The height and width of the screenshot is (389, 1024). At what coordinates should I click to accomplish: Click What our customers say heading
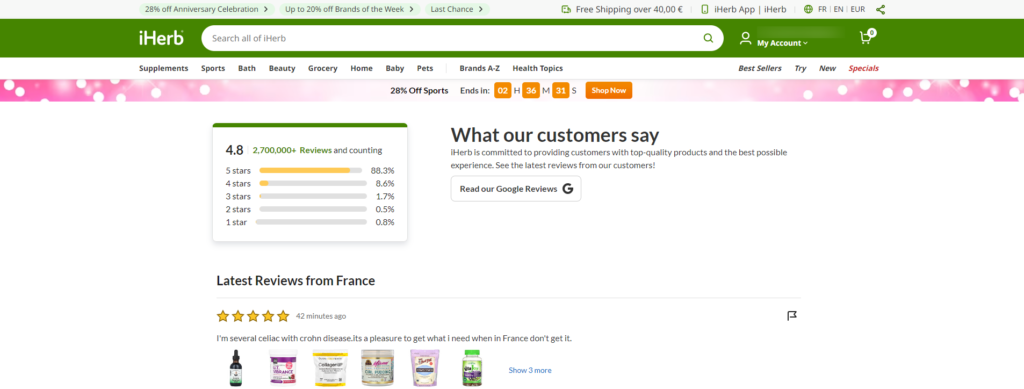[555, 135]
